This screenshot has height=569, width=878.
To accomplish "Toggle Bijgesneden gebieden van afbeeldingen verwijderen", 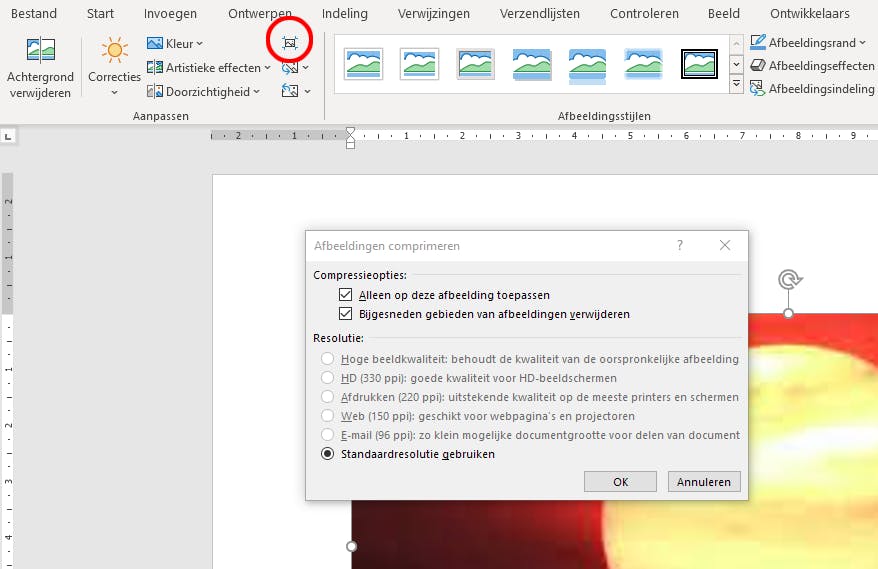I will pos(345,314).
